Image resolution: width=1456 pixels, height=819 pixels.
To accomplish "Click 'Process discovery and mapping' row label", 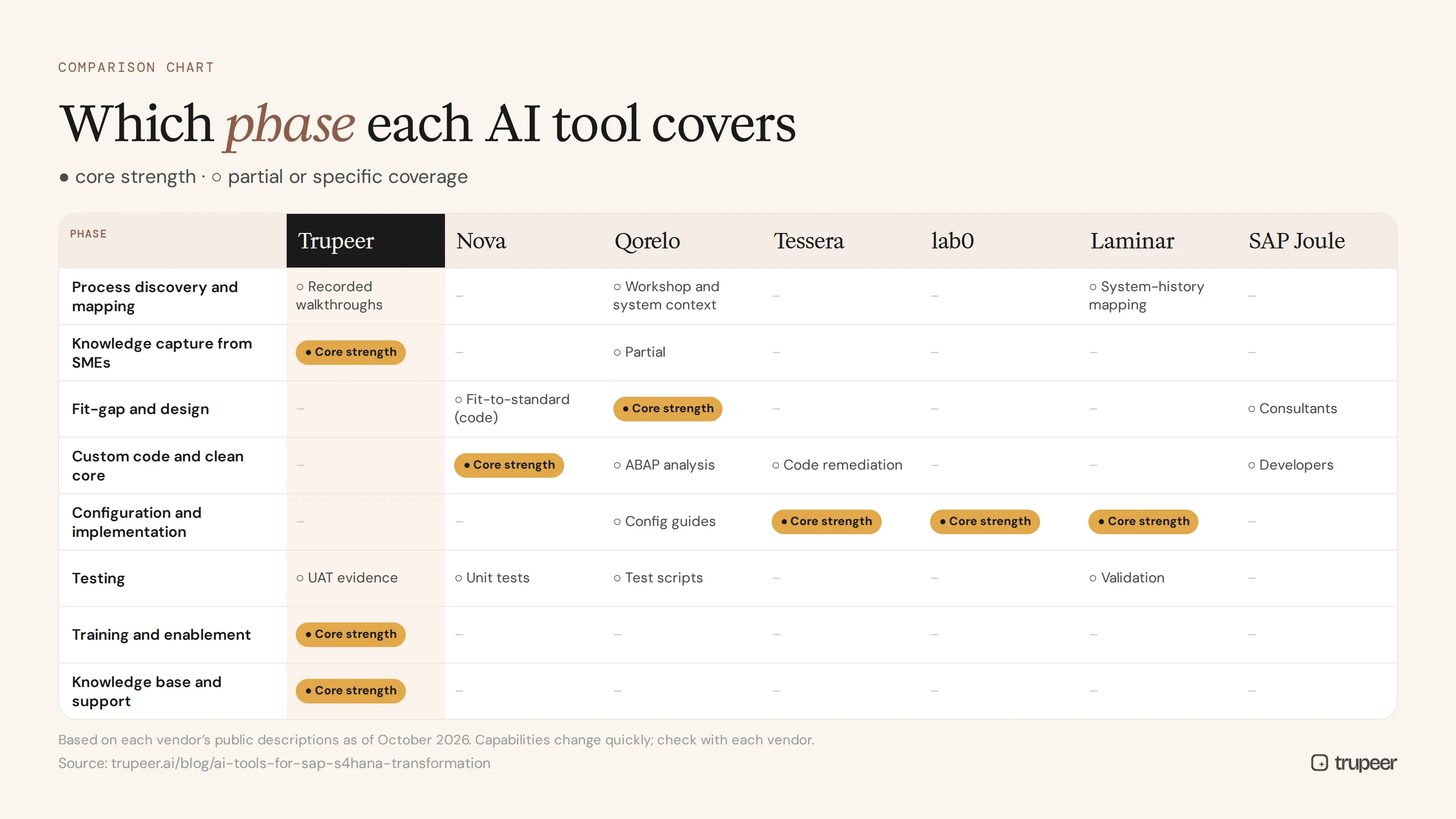I will 155,296.
